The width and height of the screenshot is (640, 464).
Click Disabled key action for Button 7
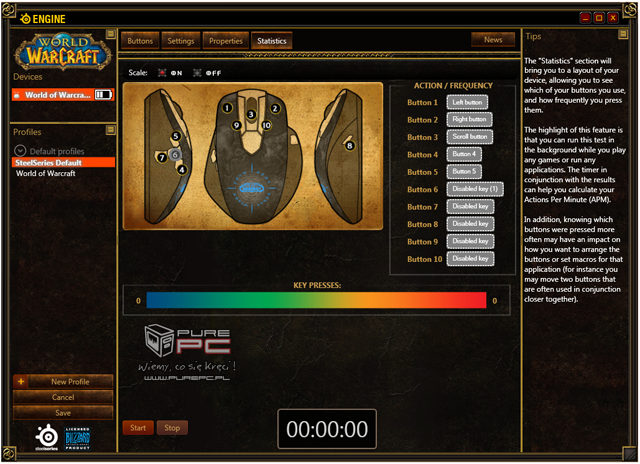pos(471,206)
